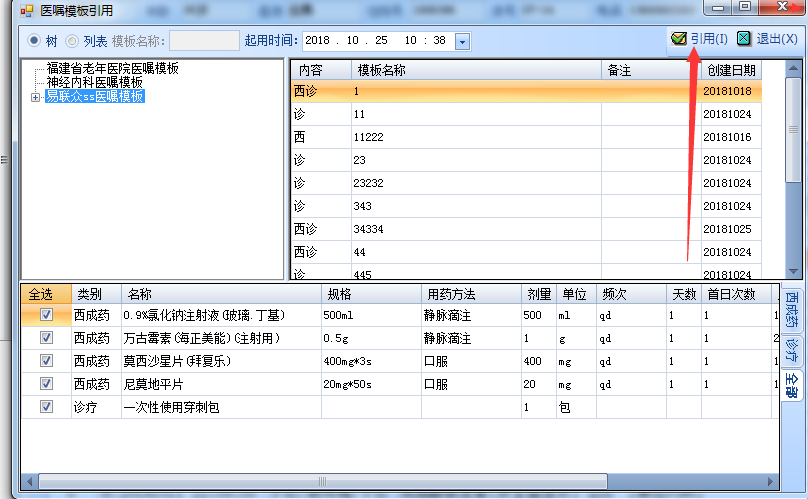The image size is (808, 499).
Task: Select template row named 1
Action: tap(526, 91)
